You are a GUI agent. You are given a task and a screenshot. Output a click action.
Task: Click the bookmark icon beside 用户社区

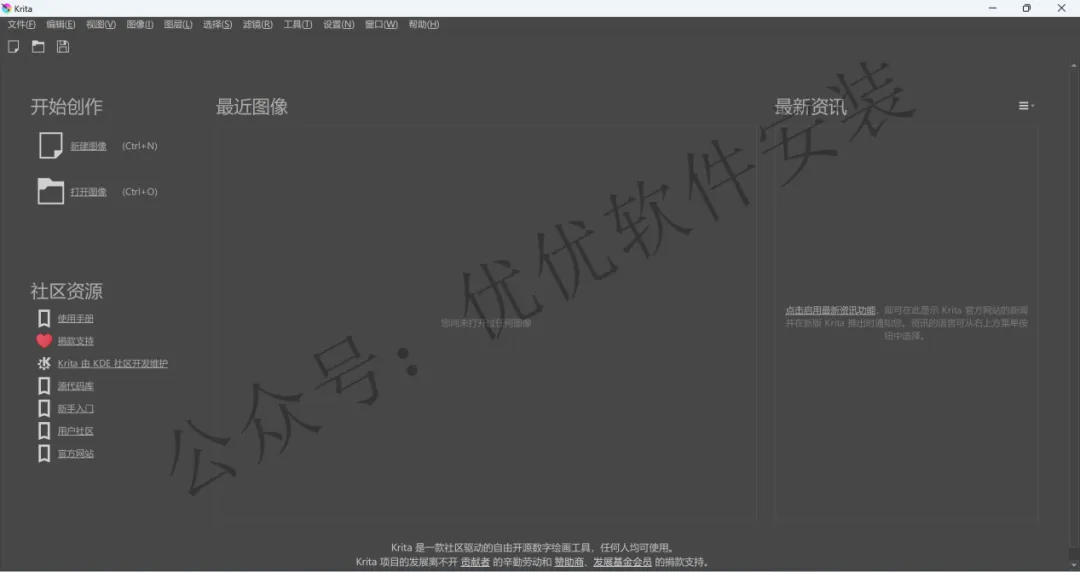44,431
